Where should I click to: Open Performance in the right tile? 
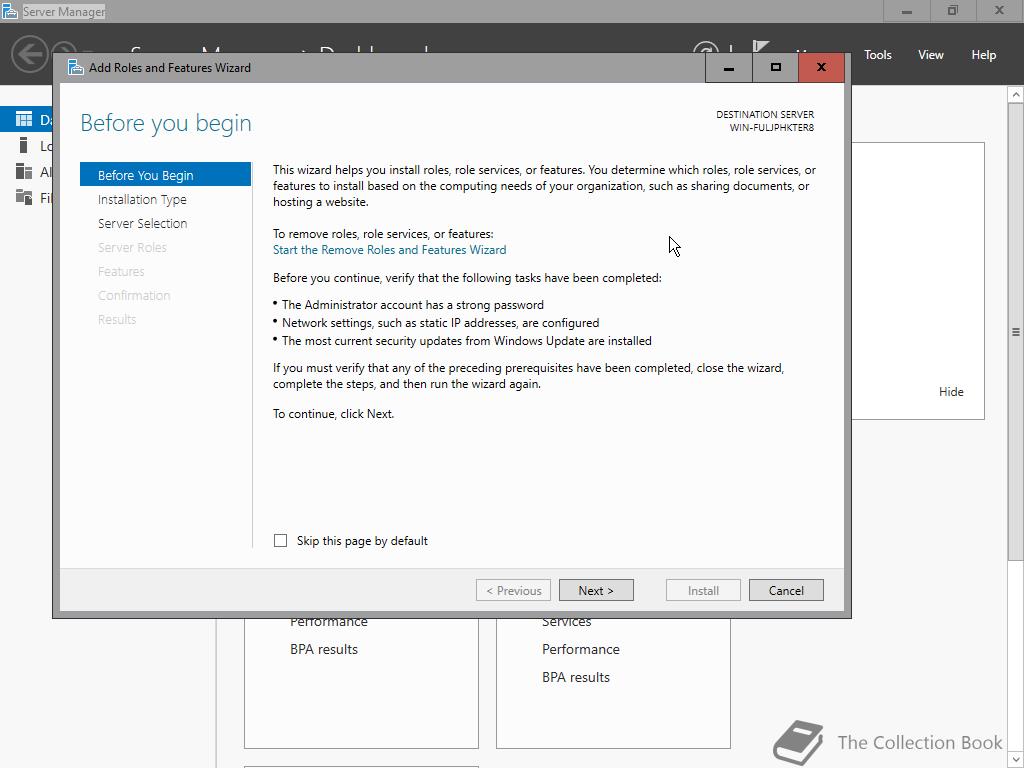point(581,649)
